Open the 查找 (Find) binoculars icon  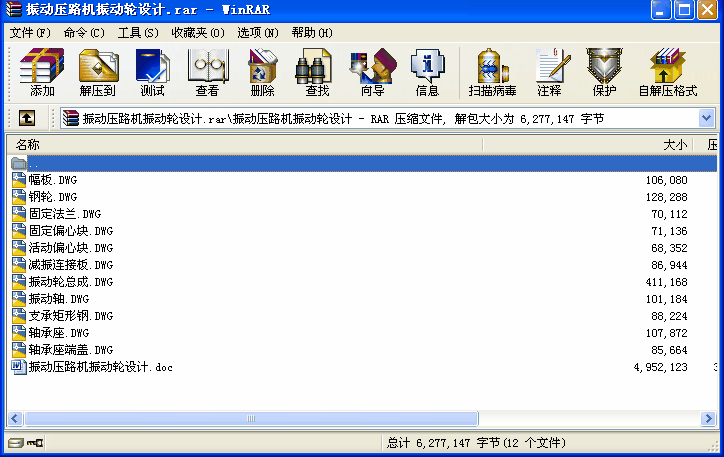coord(317,72)
